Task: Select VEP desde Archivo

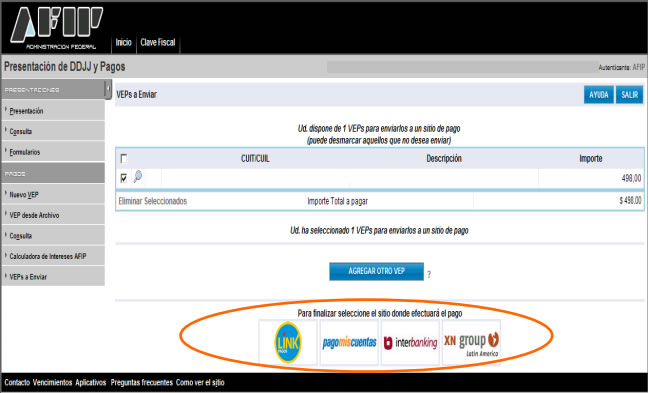Action: [34, 215]
